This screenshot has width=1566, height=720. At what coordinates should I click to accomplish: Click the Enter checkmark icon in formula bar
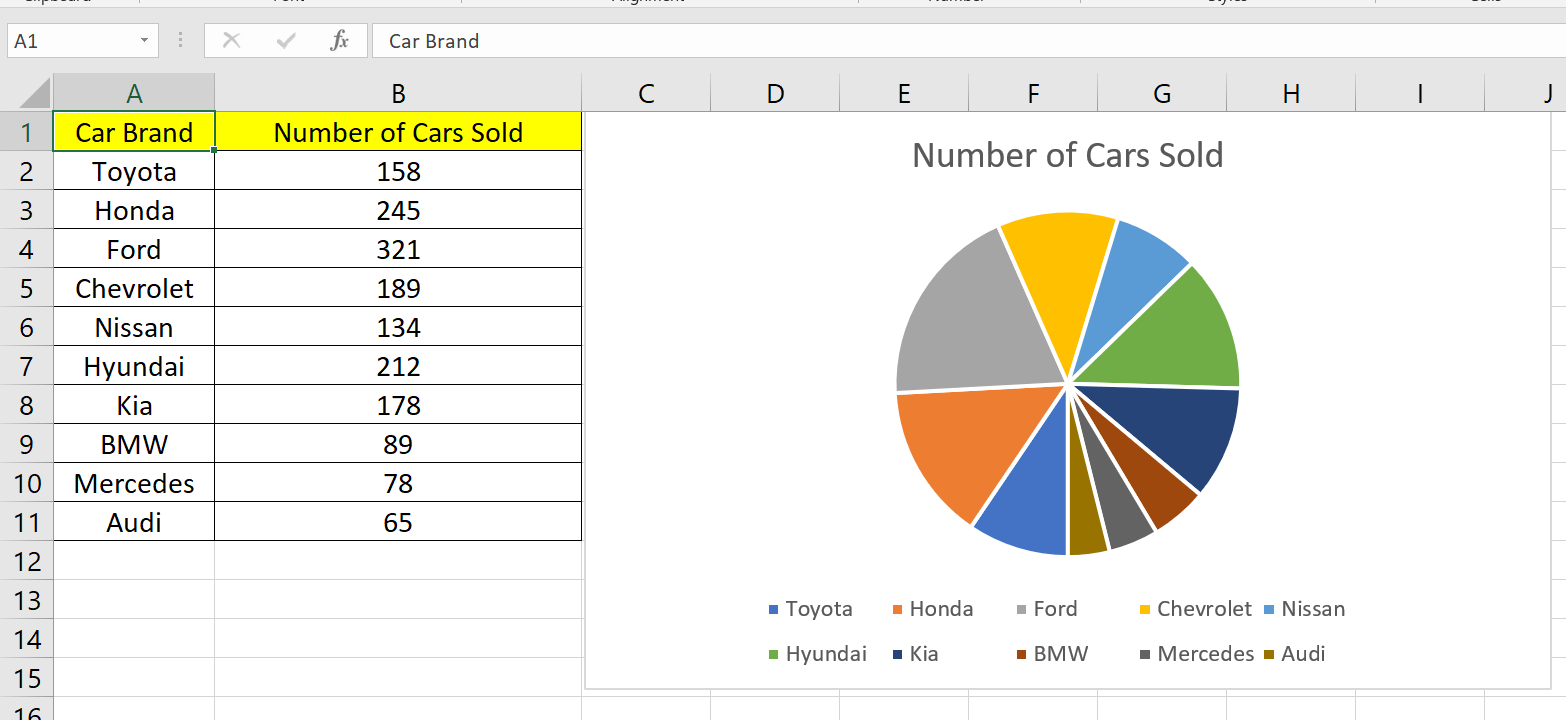point(286,41)
